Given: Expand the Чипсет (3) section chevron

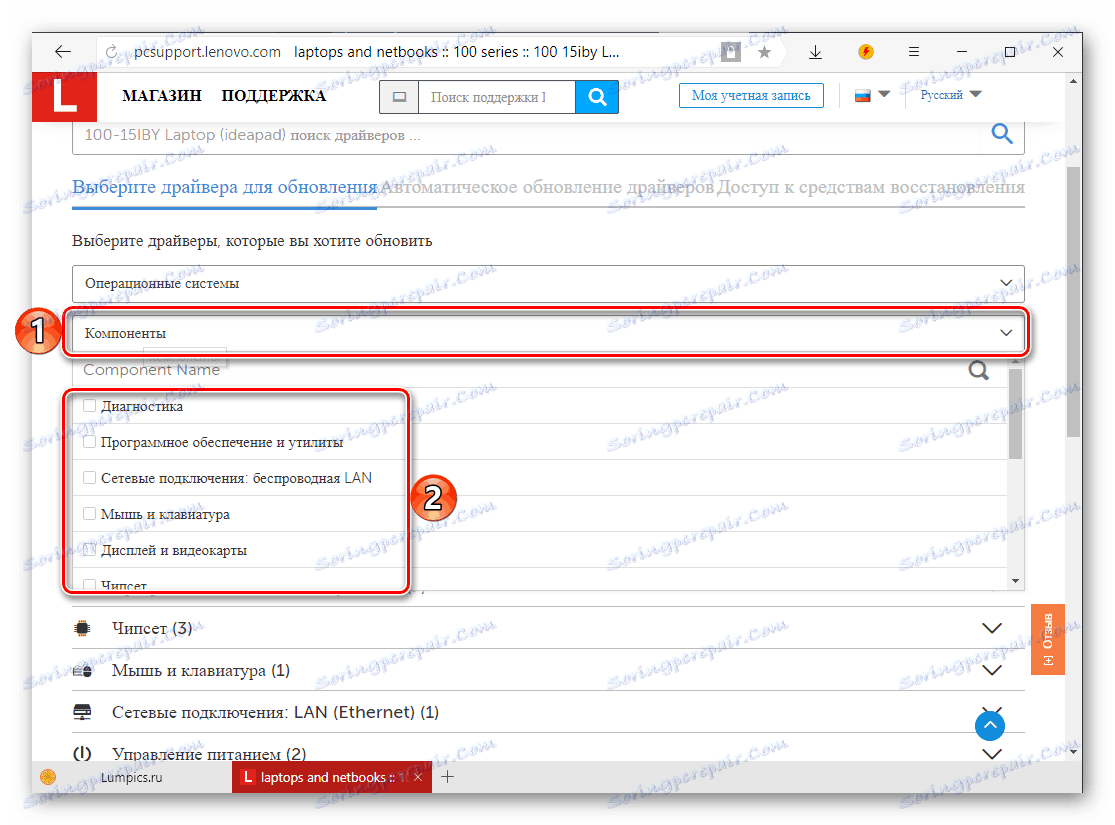Looking at the screenshot, I should tap(992, 628).
